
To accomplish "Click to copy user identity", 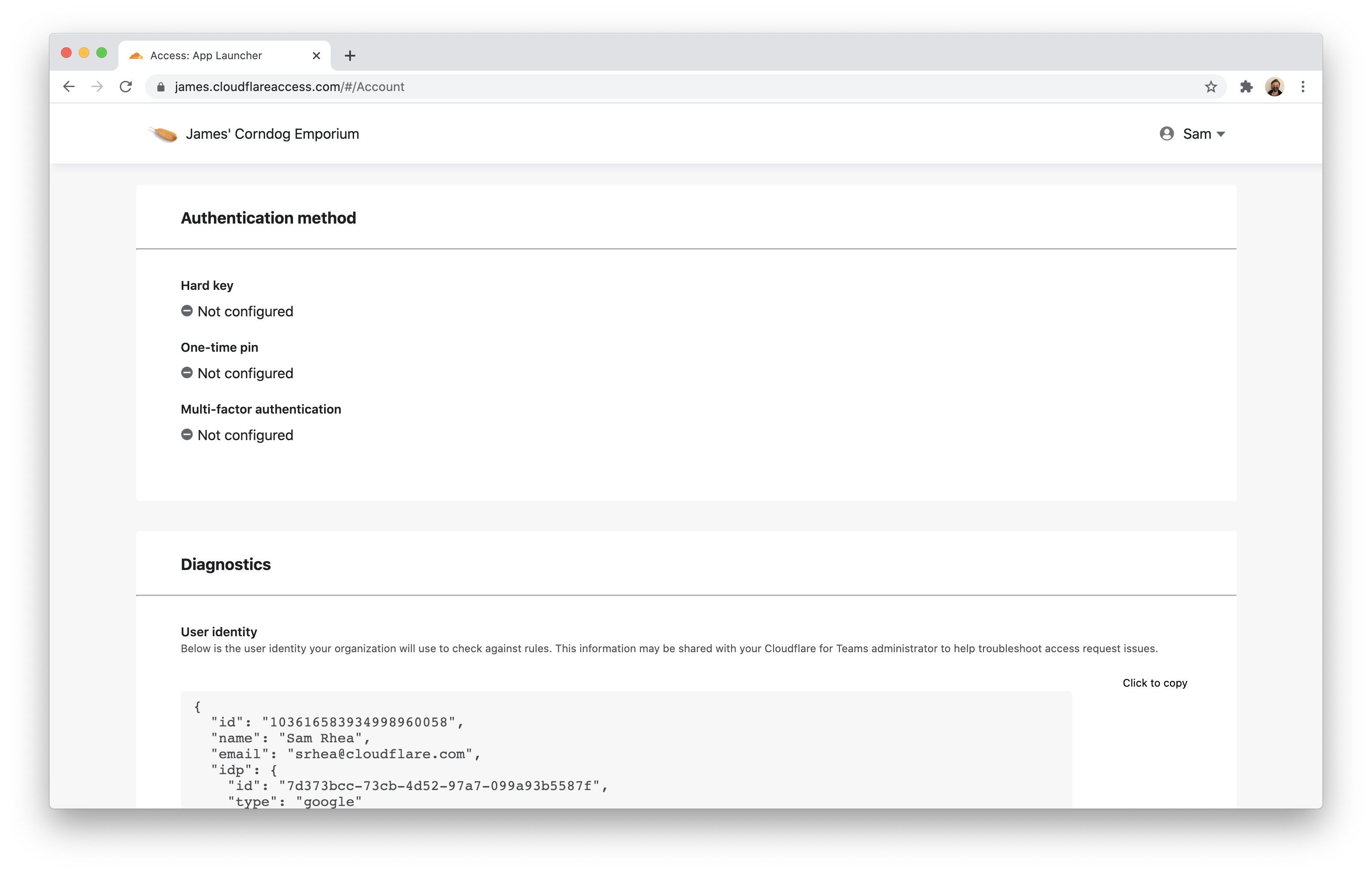I will click(x=1155, y=683).
